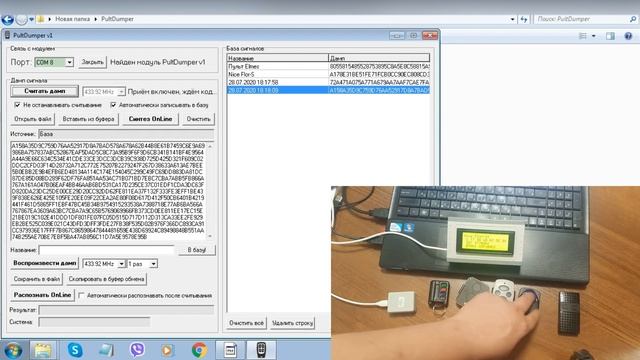Click the dump text area scroll up arrow

[x=210, y=146]
